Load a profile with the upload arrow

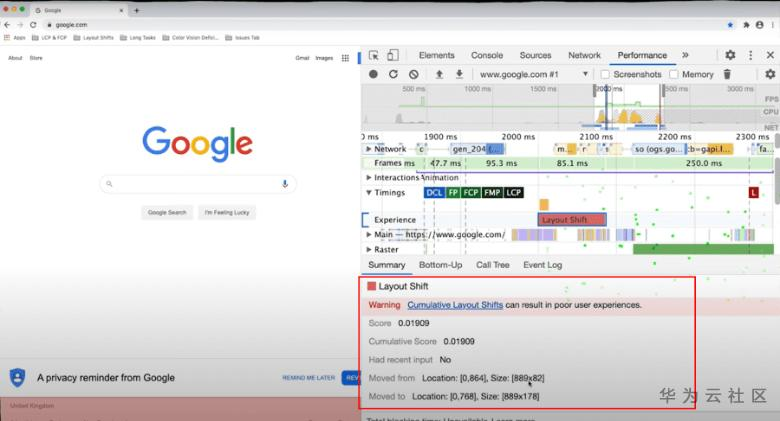(x=439, y=74)
